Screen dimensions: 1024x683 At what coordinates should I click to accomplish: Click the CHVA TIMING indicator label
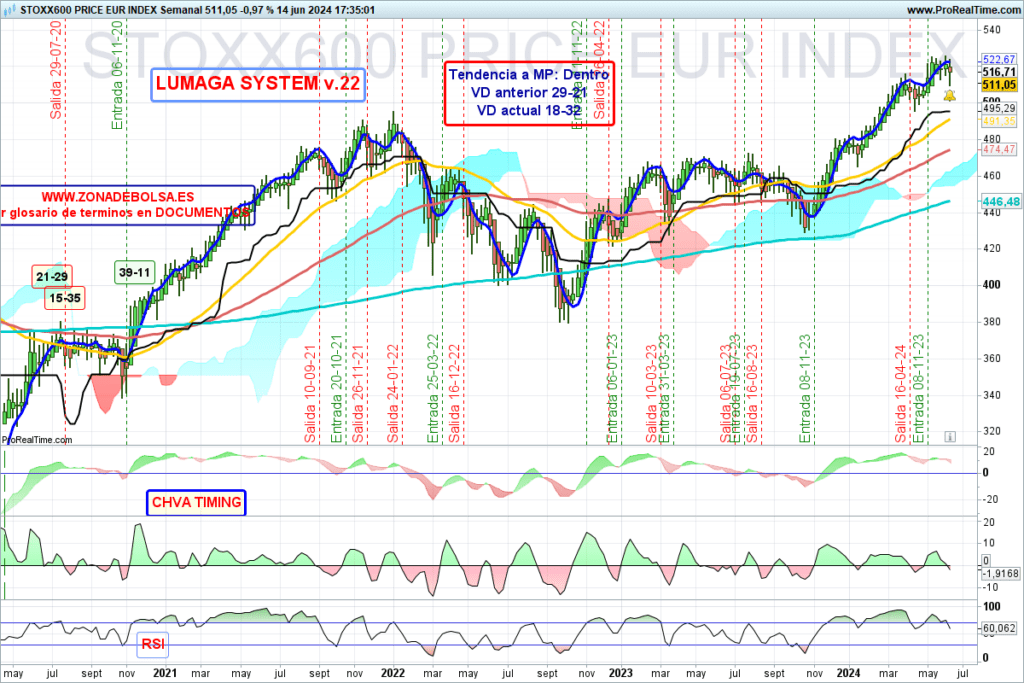point(196,503)
